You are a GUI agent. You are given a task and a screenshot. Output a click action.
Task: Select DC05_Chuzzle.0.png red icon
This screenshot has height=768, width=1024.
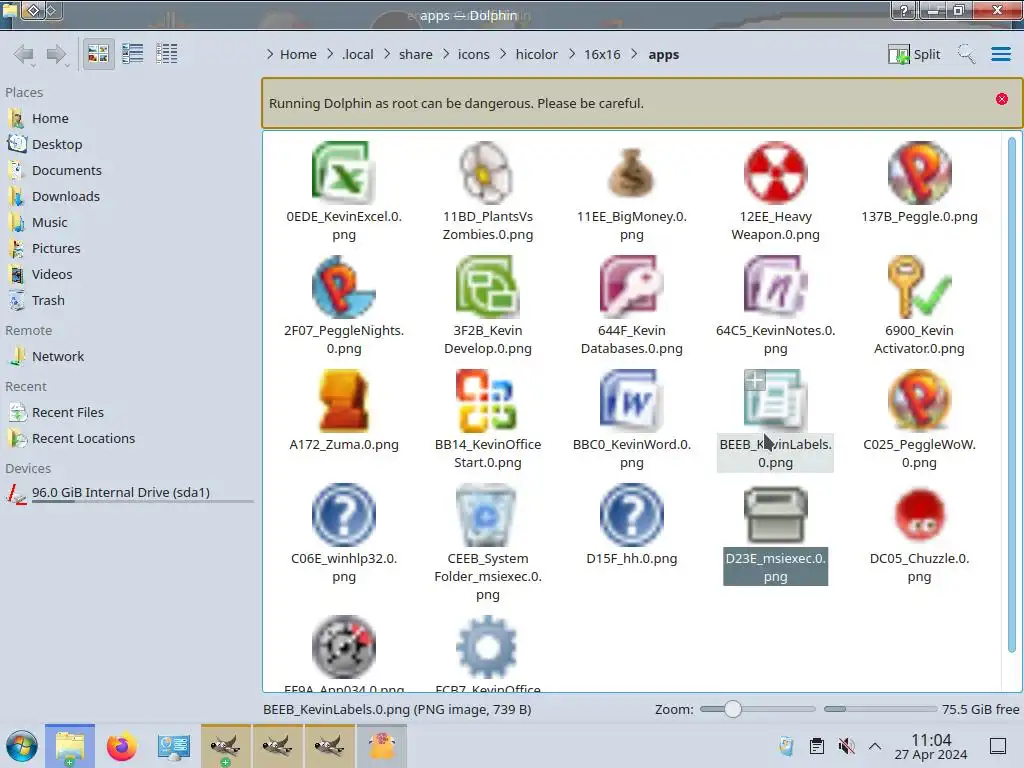[919, 515]
